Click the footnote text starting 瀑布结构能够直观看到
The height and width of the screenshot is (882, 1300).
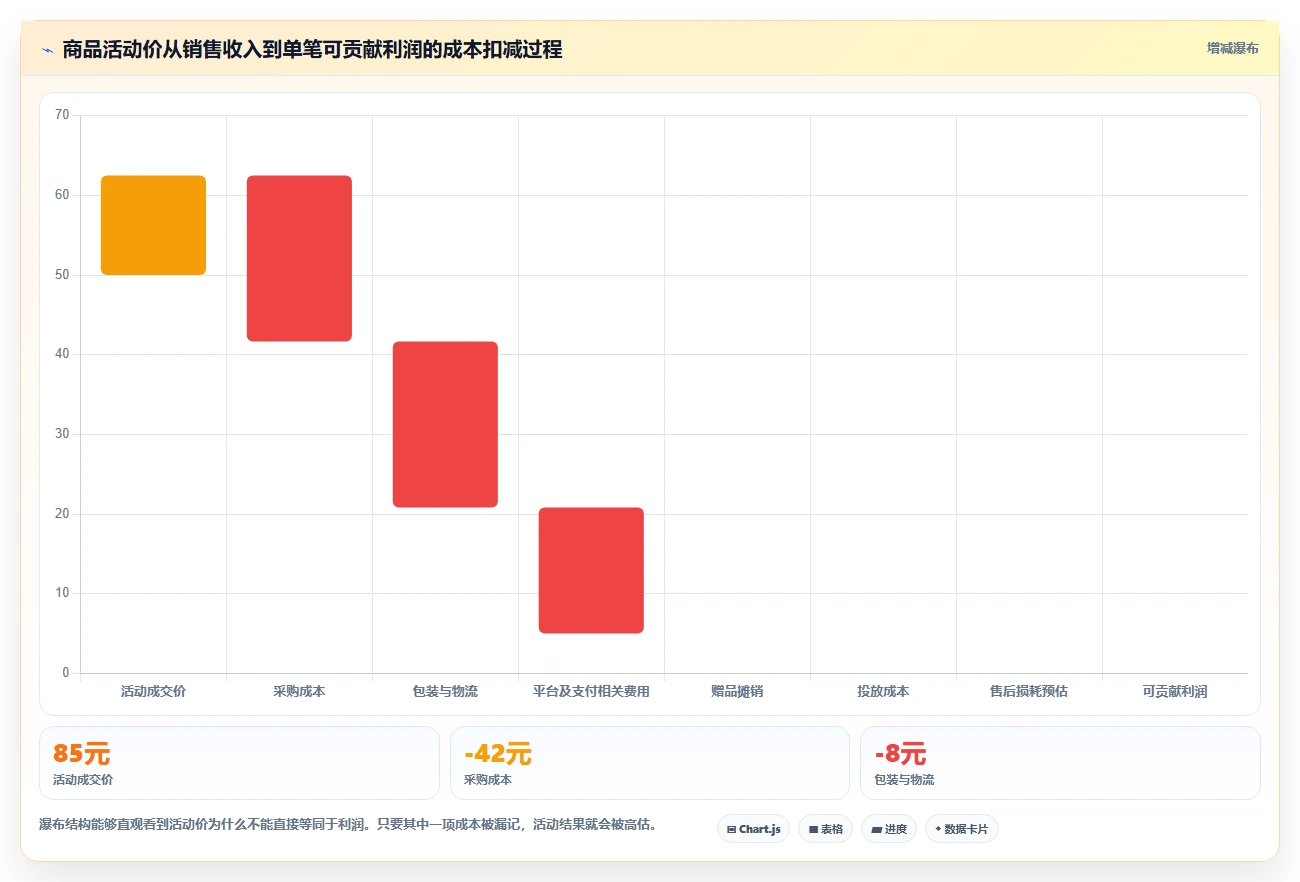(x=348, y=825)
